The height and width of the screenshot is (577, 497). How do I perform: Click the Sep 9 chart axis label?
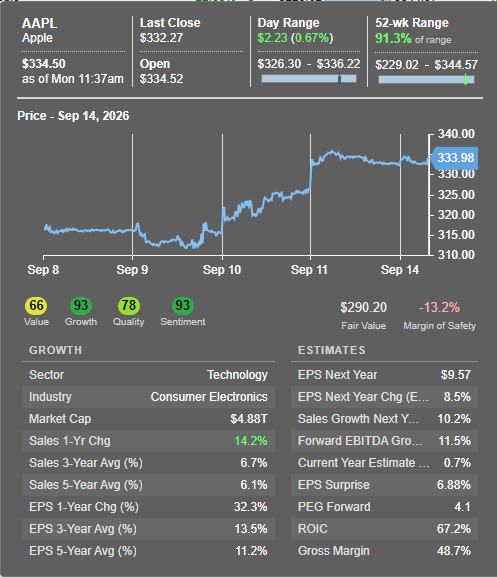132,270
